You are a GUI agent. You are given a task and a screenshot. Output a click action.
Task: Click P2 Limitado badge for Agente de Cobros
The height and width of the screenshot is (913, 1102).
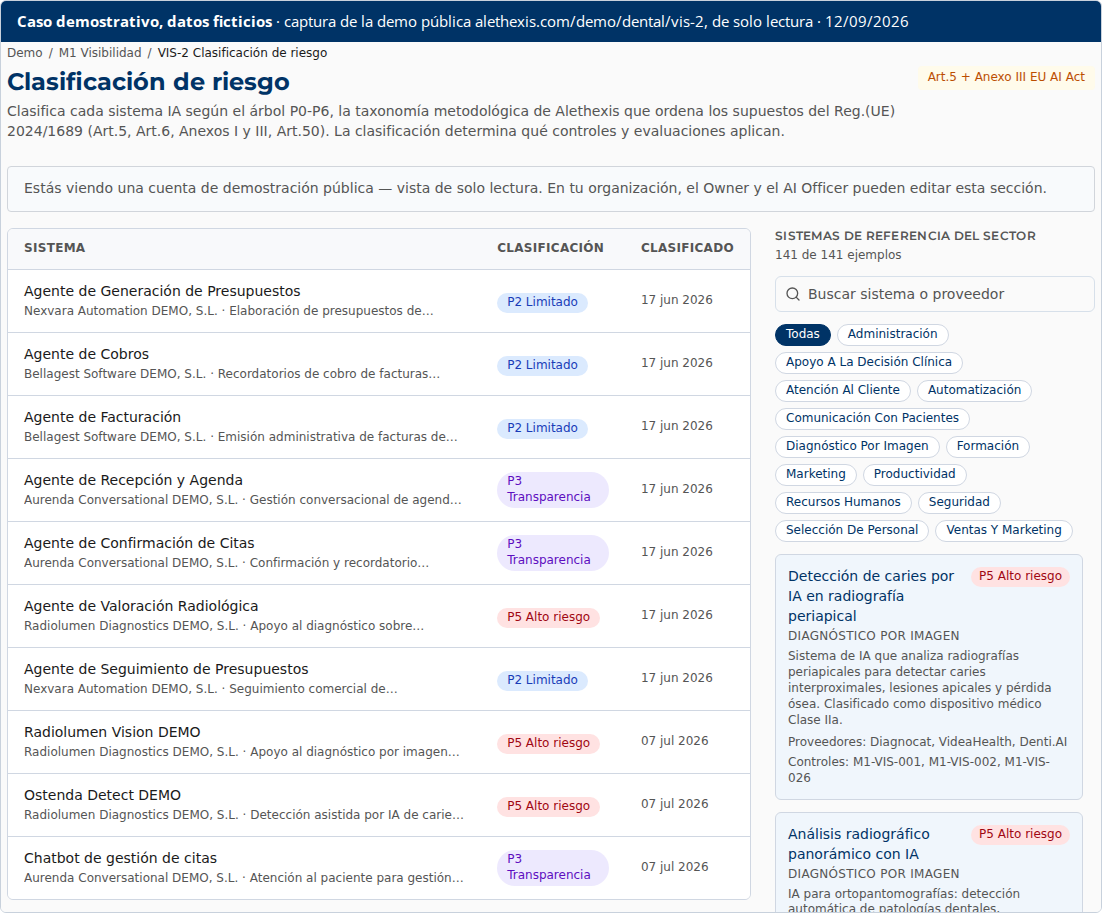pyautogui.click(x=542, y=365)
